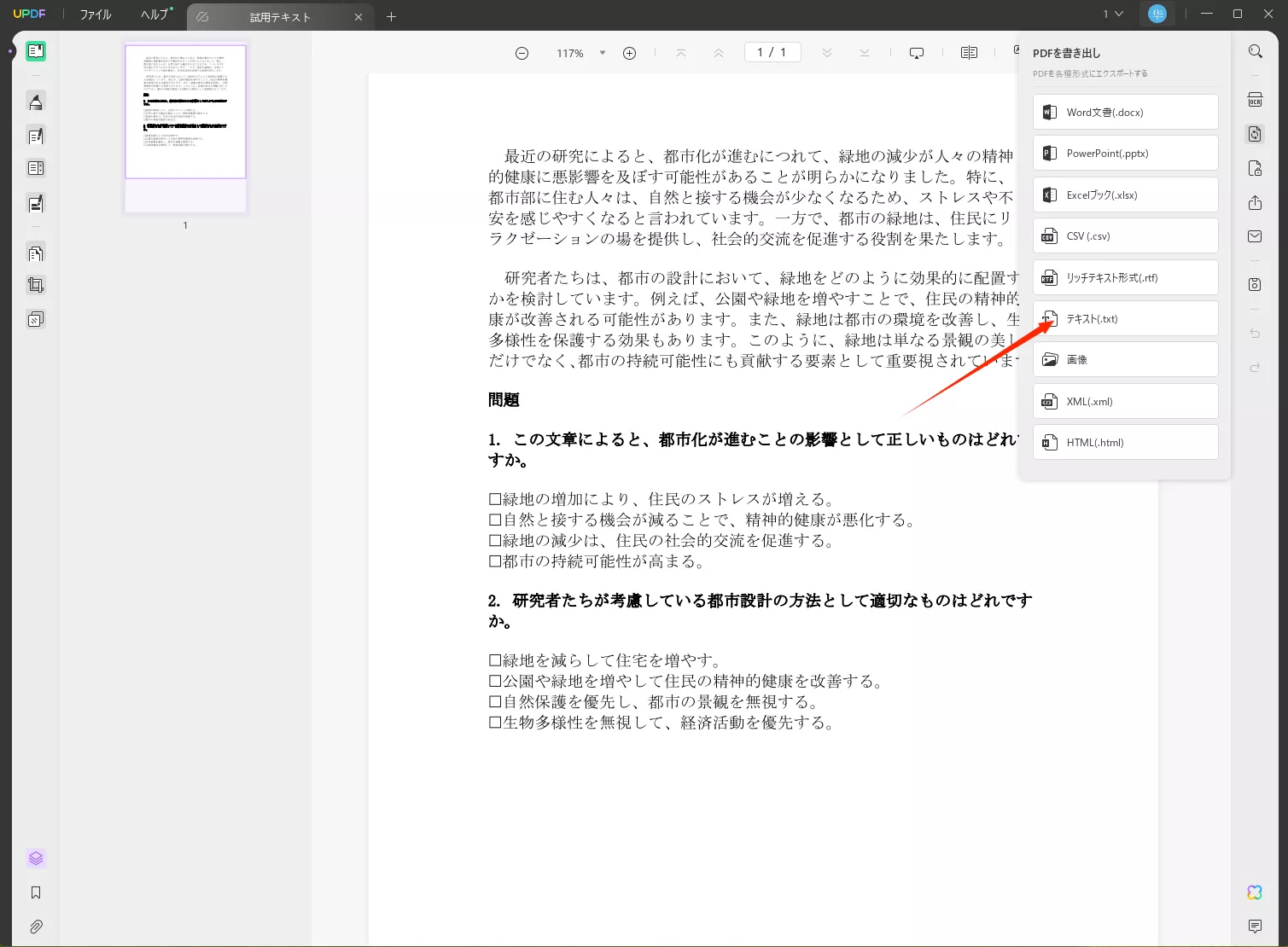Click the user account avatar

(1157, 14)
